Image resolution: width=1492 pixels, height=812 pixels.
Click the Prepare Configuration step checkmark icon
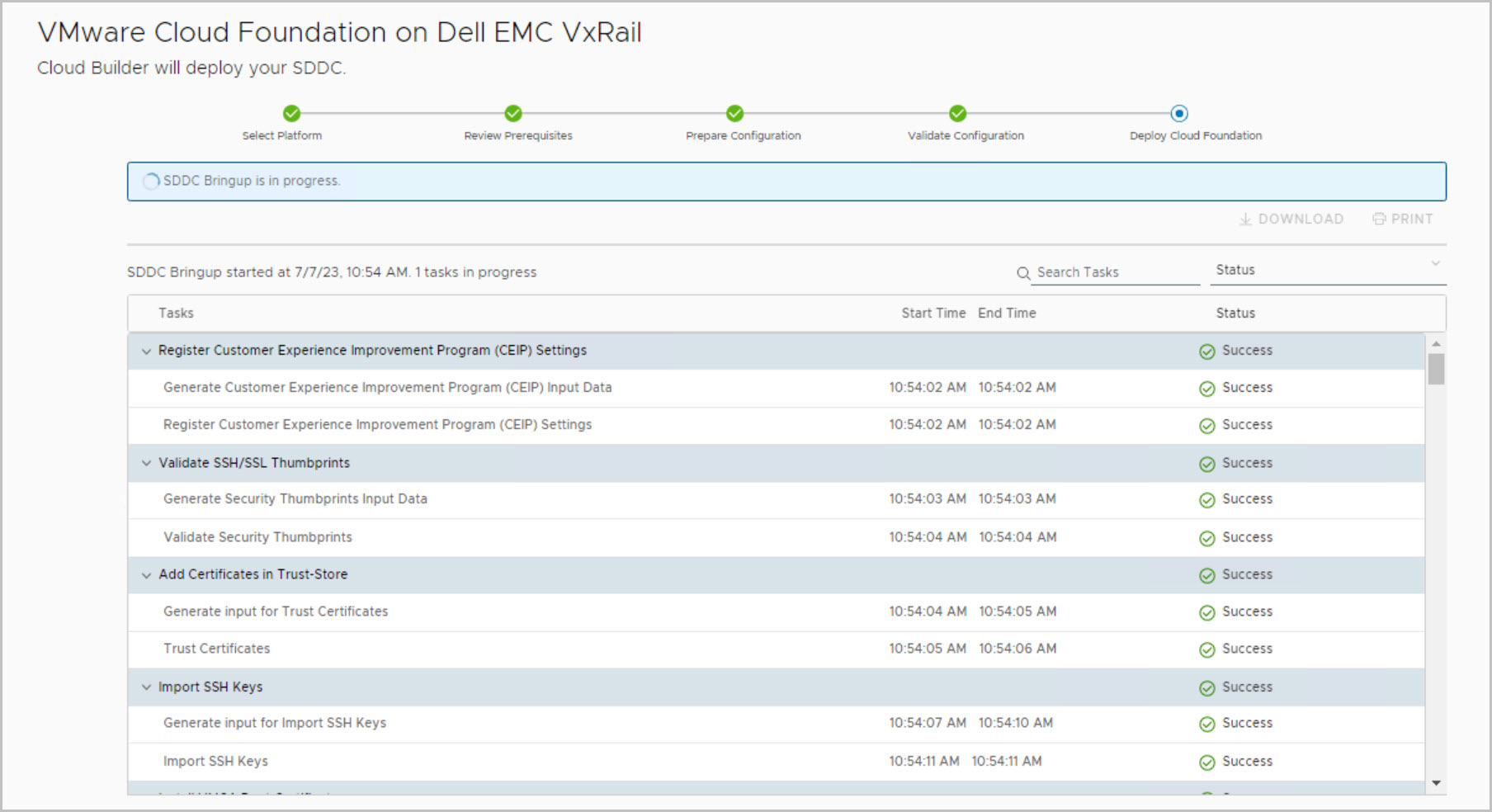734,113
